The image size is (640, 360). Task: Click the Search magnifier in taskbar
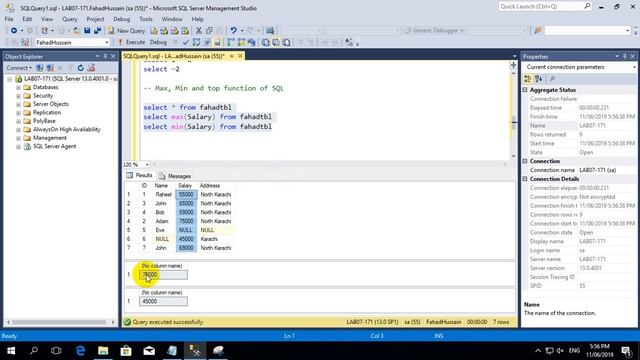(34, 351)
